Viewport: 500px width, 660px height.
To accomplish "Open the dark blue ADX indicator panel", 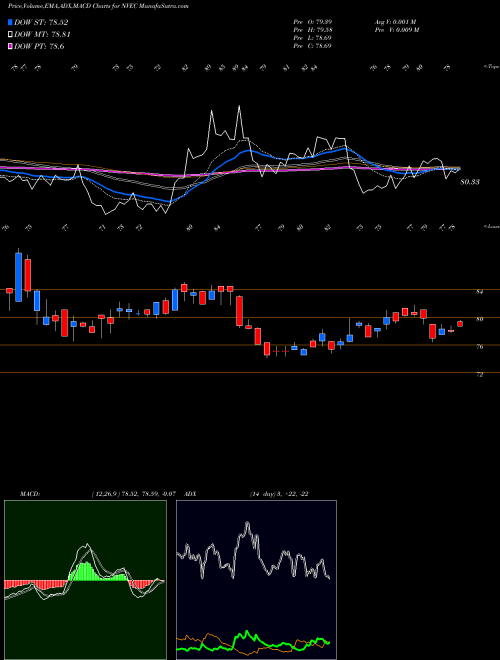I will pyautogui.click(x=256, y=580).
